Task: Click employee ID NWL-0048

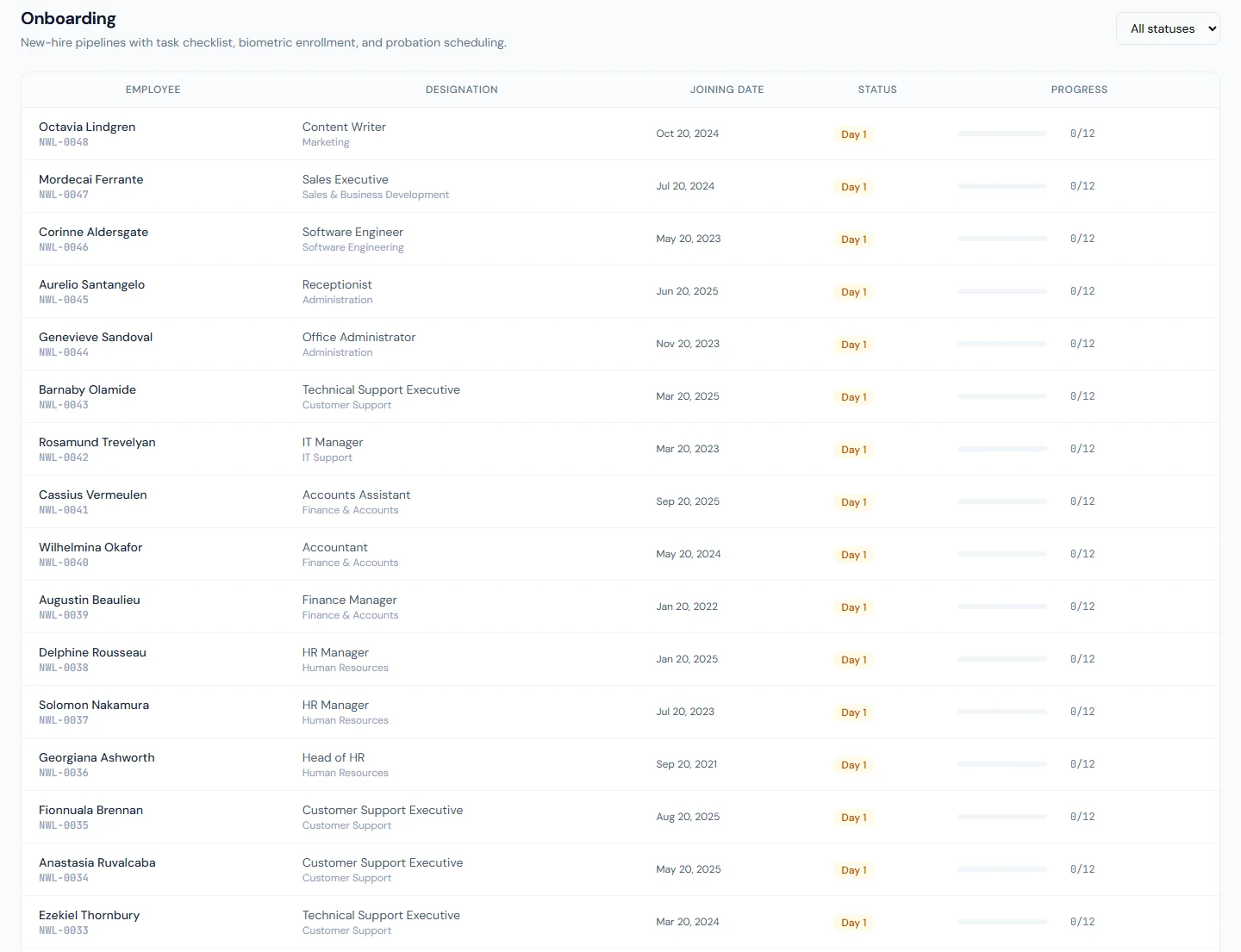Action: point(64,142)
